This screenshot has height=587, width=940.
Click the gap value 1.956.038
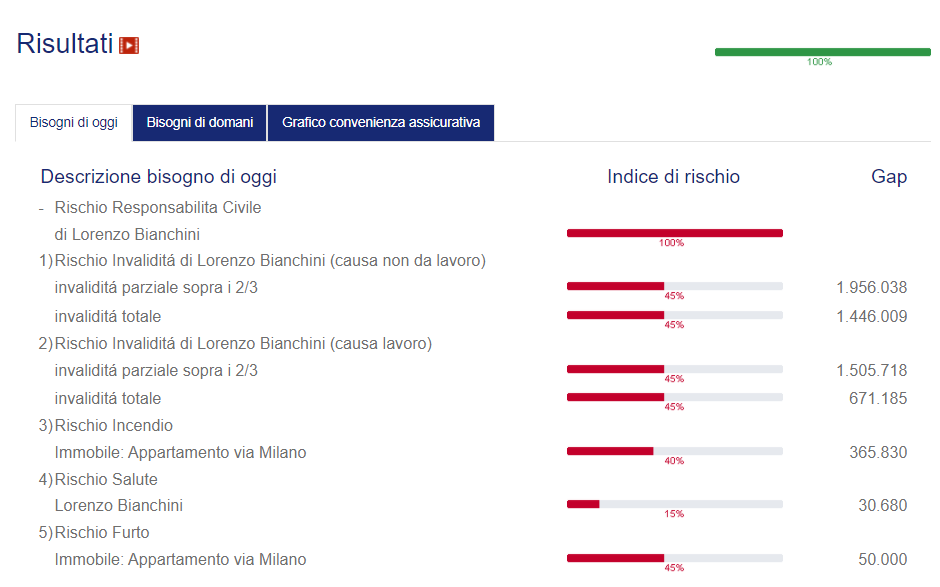[871, 288]
